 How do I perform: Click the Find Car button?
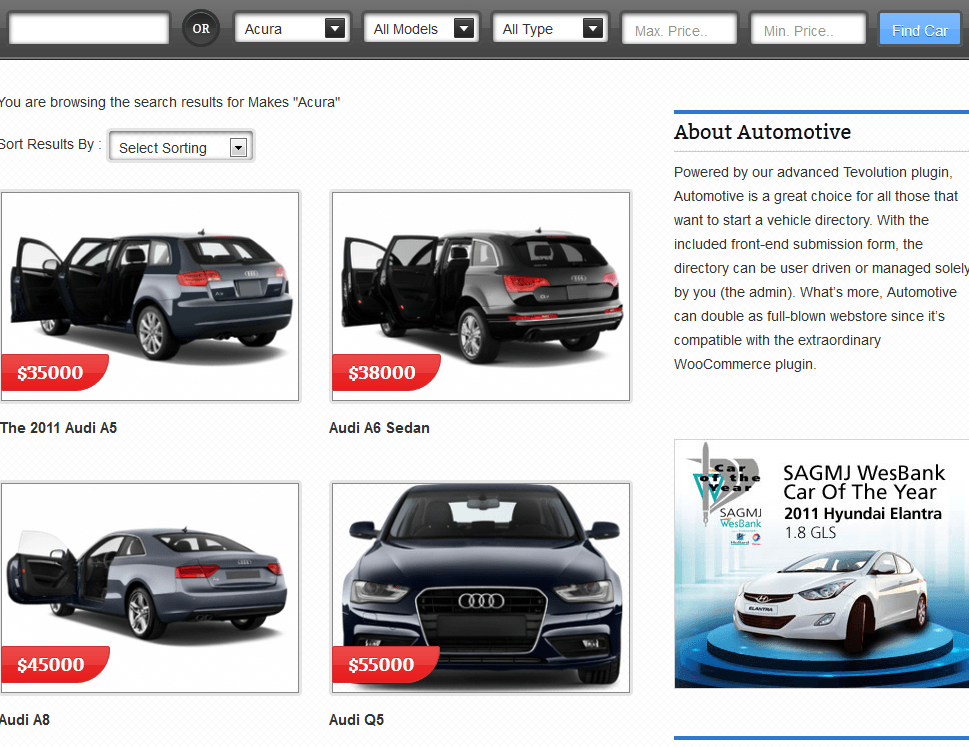[920, 30]
